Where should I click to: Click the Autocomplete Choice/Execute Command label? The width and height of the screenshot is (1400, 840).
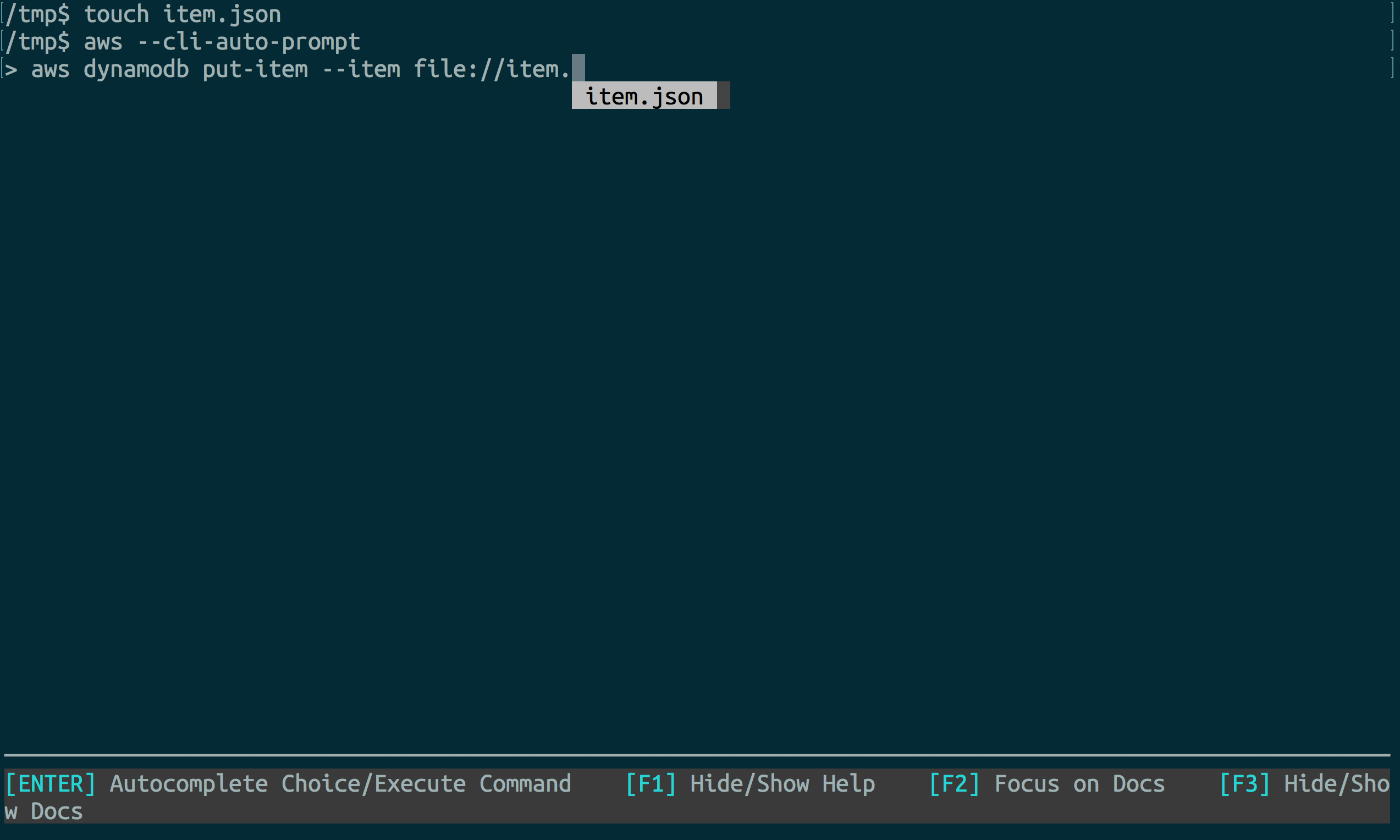pos(340,784)
